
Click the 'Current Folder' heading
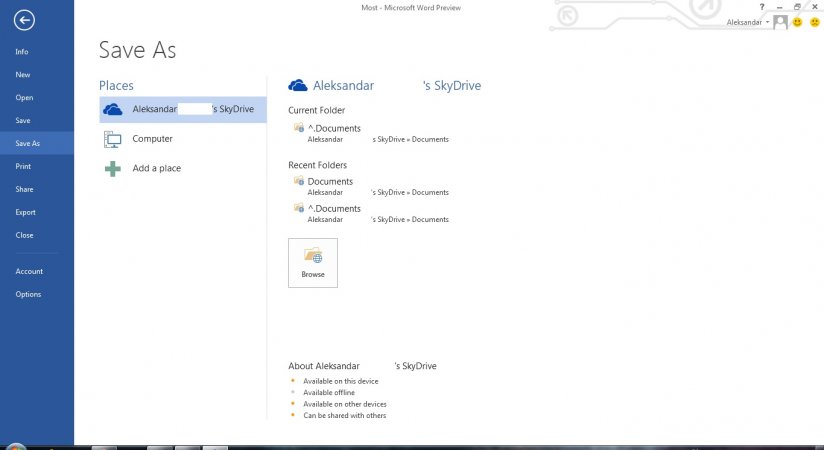point(316,110)
